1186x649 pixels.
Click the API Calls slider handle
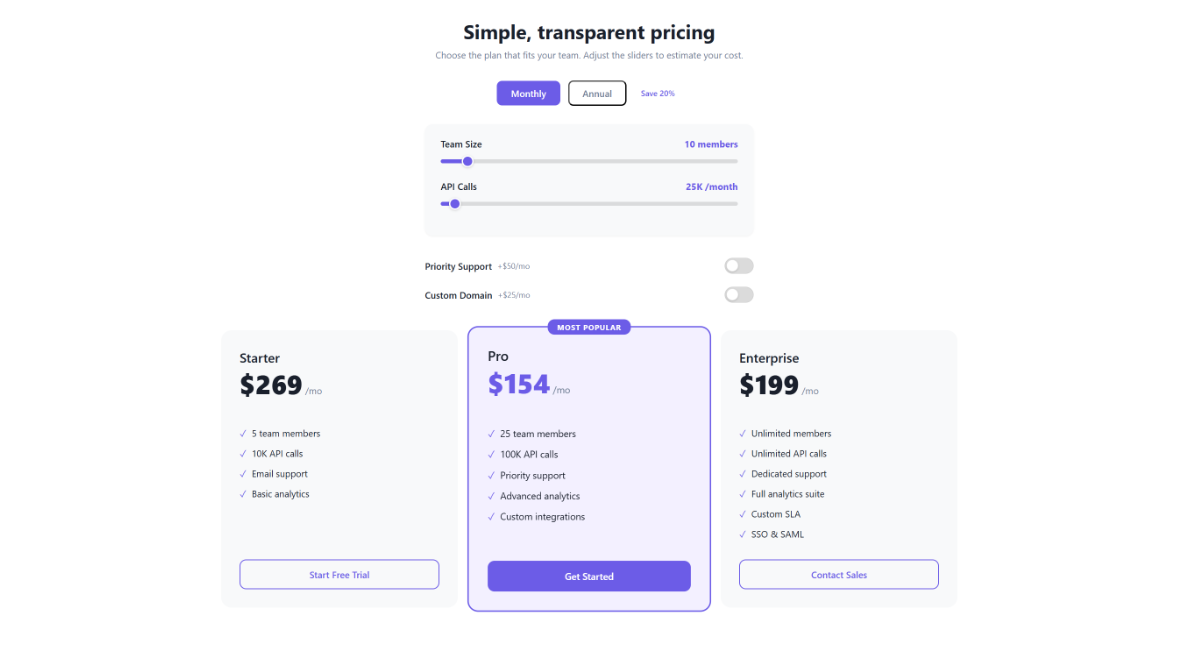coord(455,203)
